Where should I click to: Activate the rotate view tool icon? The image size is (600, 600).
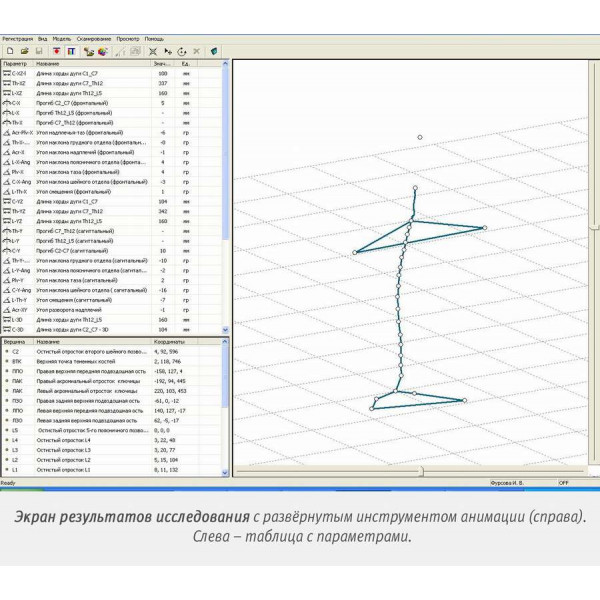coord(182,51)
